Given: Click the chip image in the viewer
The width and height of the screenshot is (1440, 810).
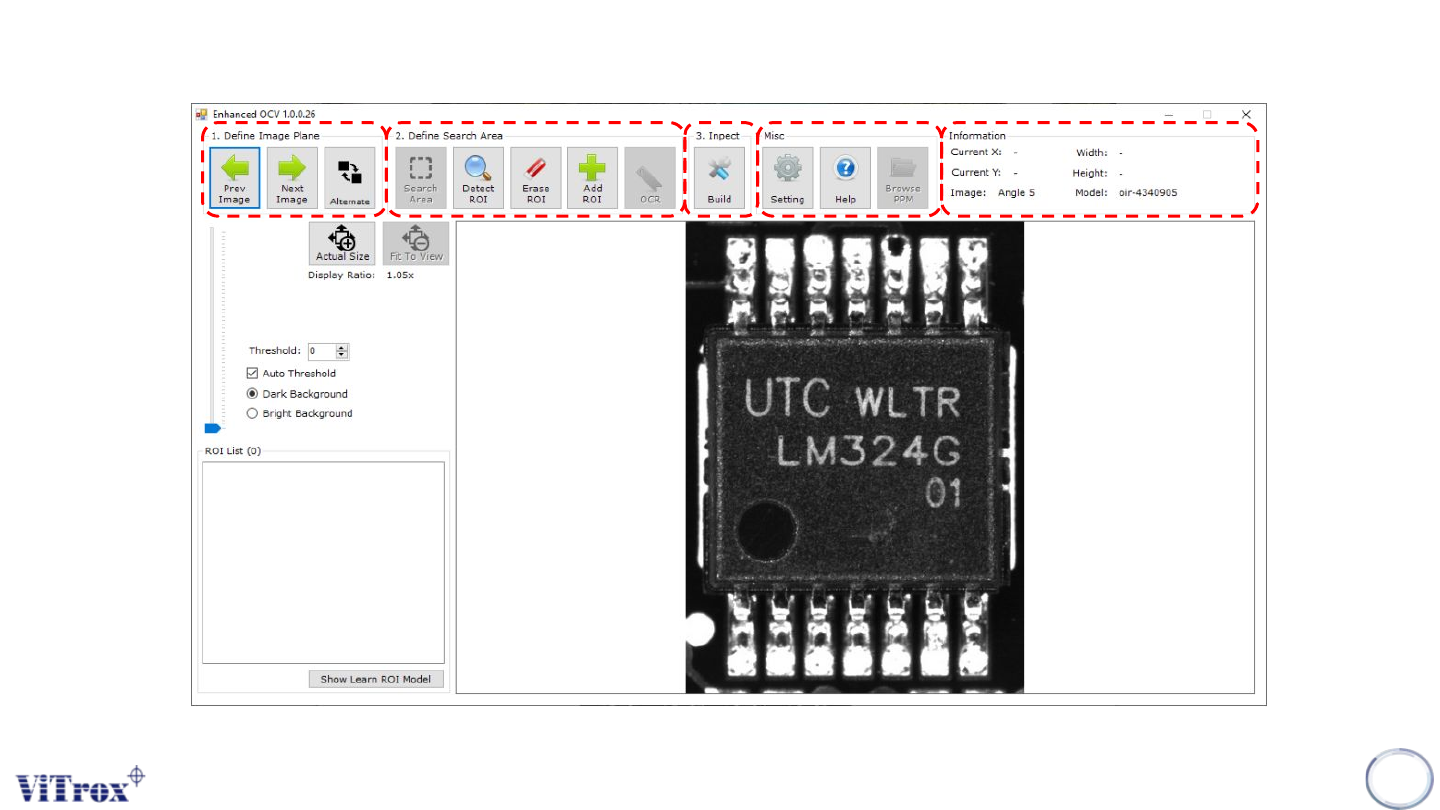Looking at the screenshot, I should (x=855, y=457).
